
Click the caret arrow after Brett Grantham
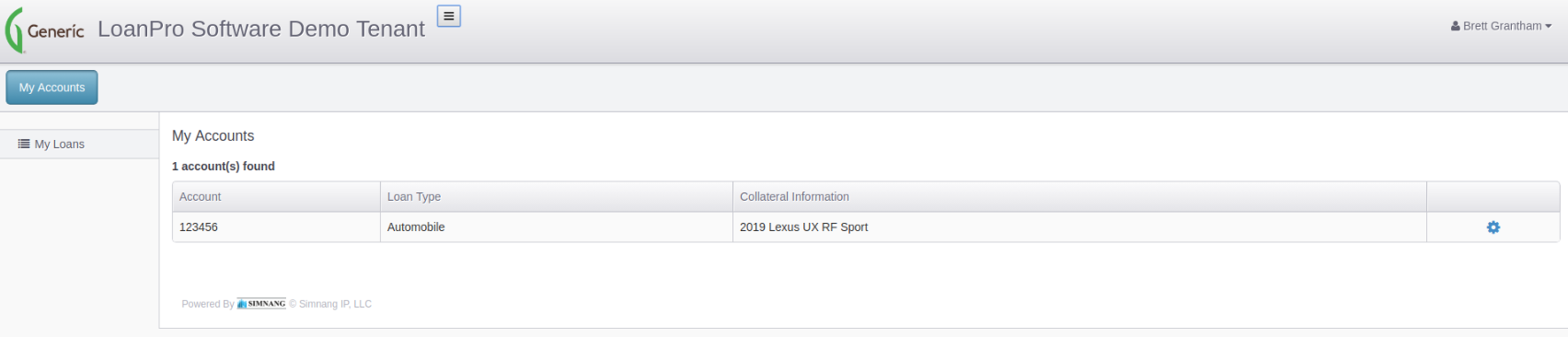pos(1548,26)
